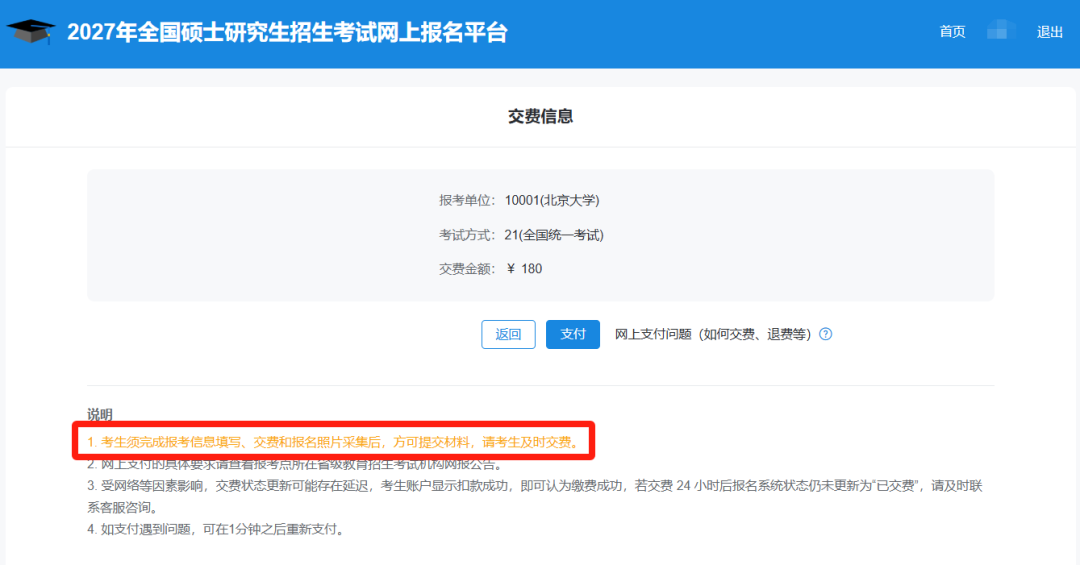Click the 说明 heading
This screenshot has height=565, width=1080.
pyautogui.click(x=100, y=415)
